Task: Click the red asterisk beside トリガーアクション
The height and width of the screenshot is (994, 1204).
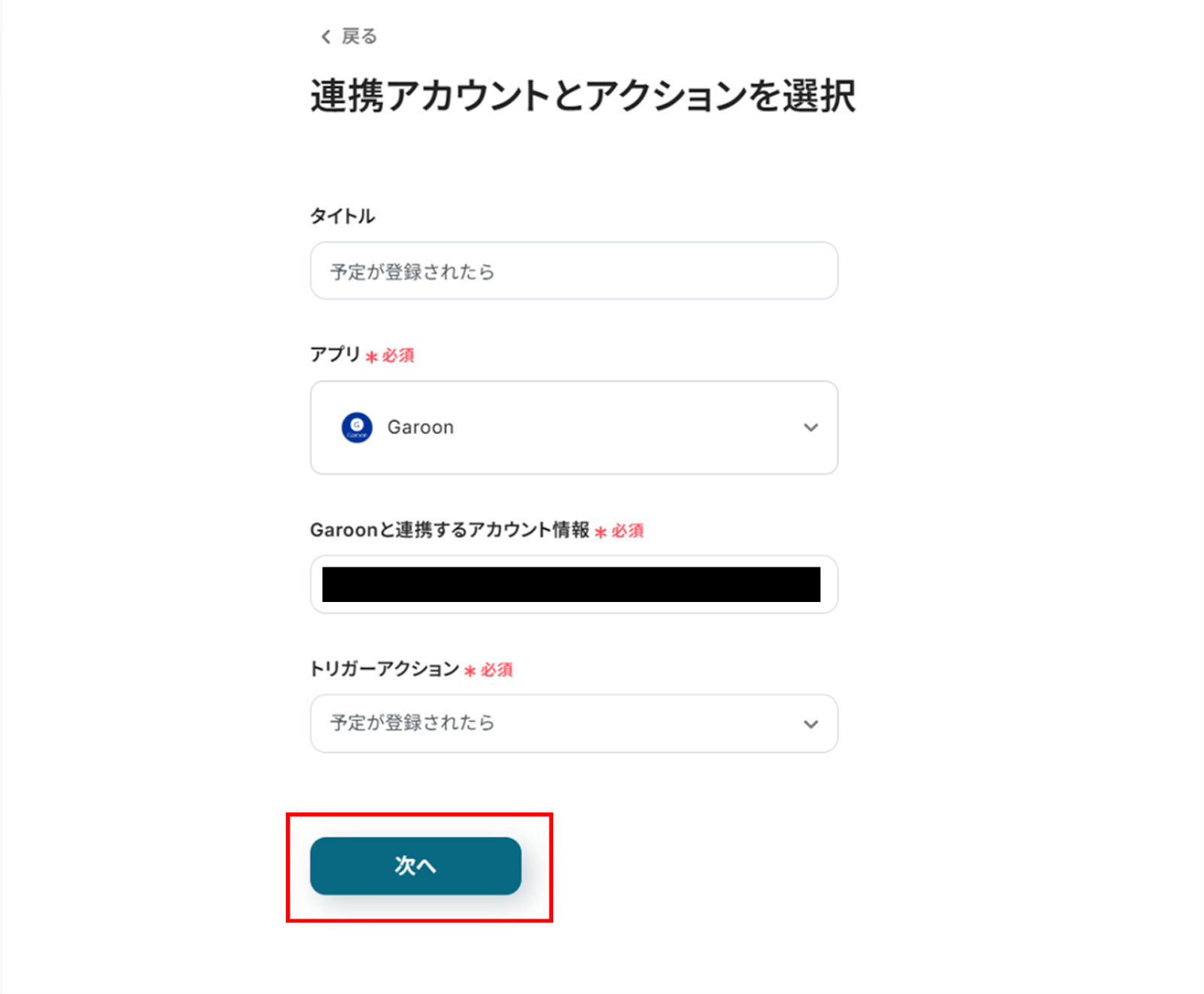Action: point(470,670)
